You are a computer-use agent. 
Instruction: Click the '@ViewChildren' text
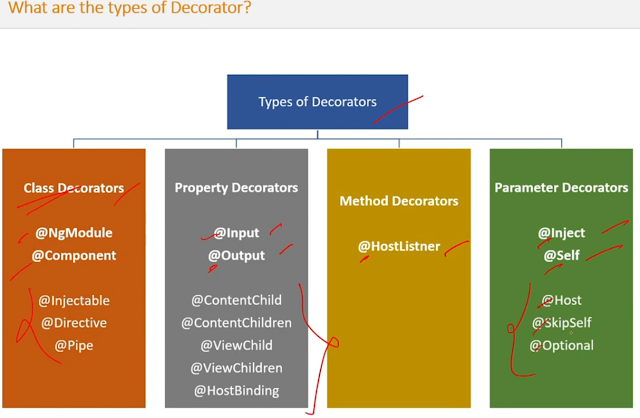pos(236,368)
